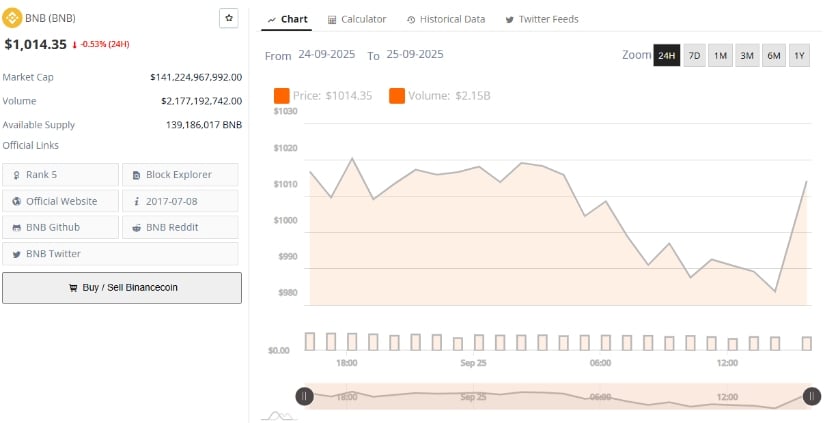The image size is (825, 423).
Task: Switch to the Chart tab
Action: pyautogui.click(x=287, y=19)
